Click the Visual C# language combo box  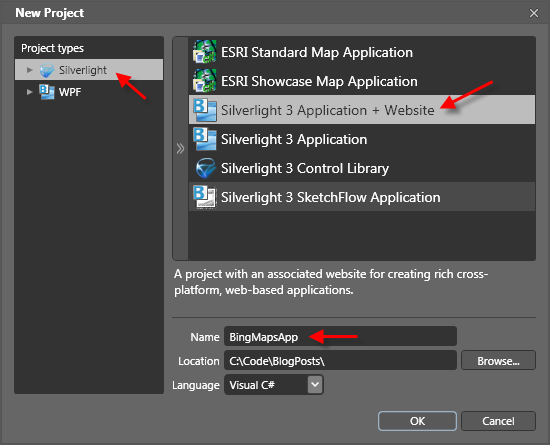[x=274, y=385]
